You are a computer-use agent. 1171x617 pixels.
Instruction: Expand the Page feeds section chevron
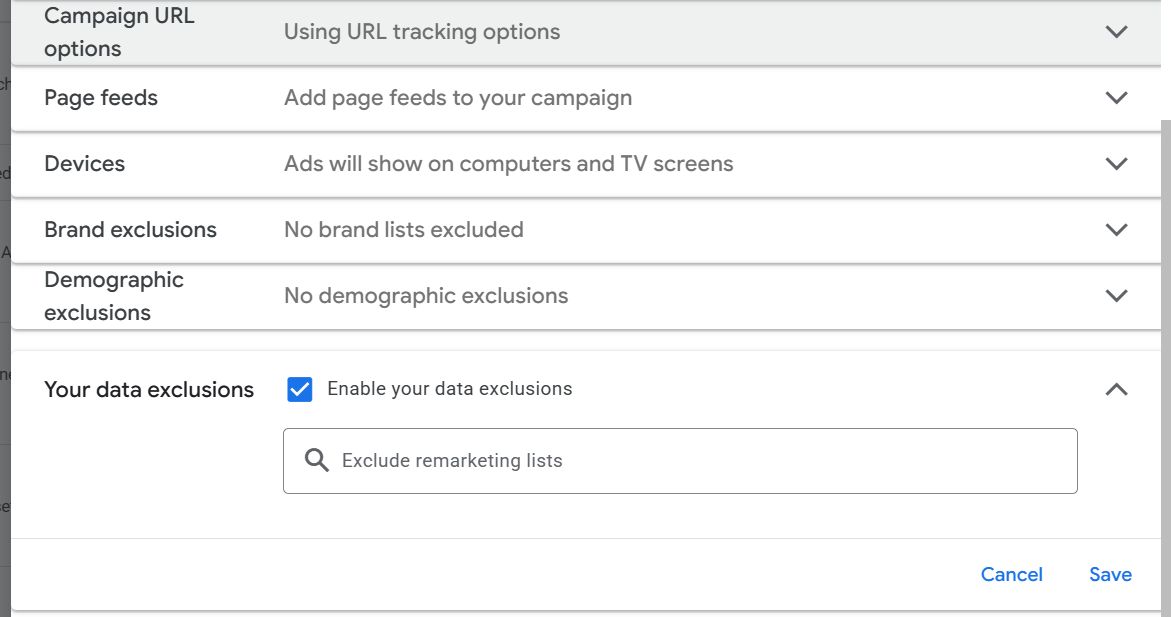tap(1116, 97)
